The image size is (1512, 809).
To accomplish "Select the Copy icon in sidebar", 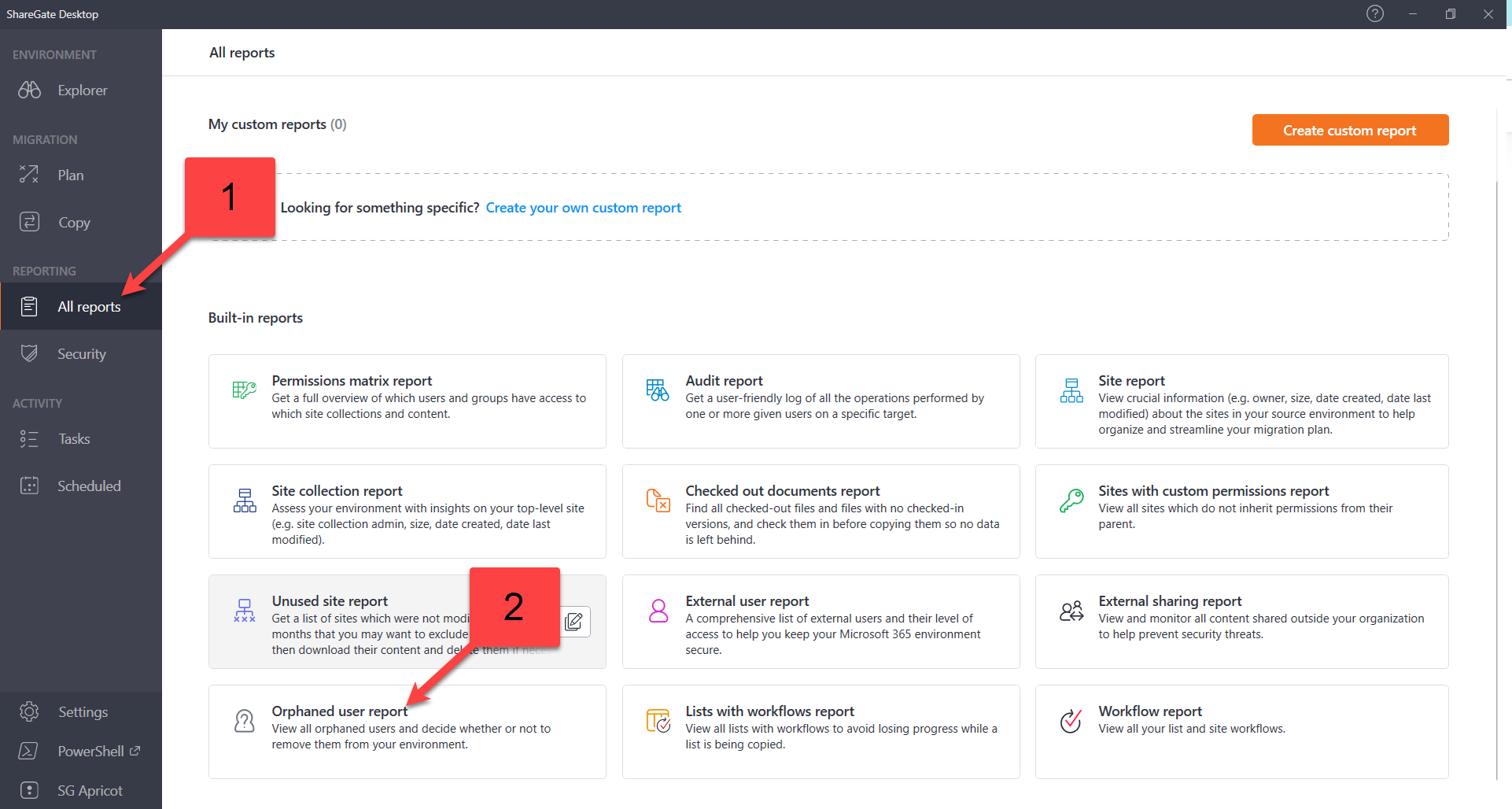I will point(30,223).
